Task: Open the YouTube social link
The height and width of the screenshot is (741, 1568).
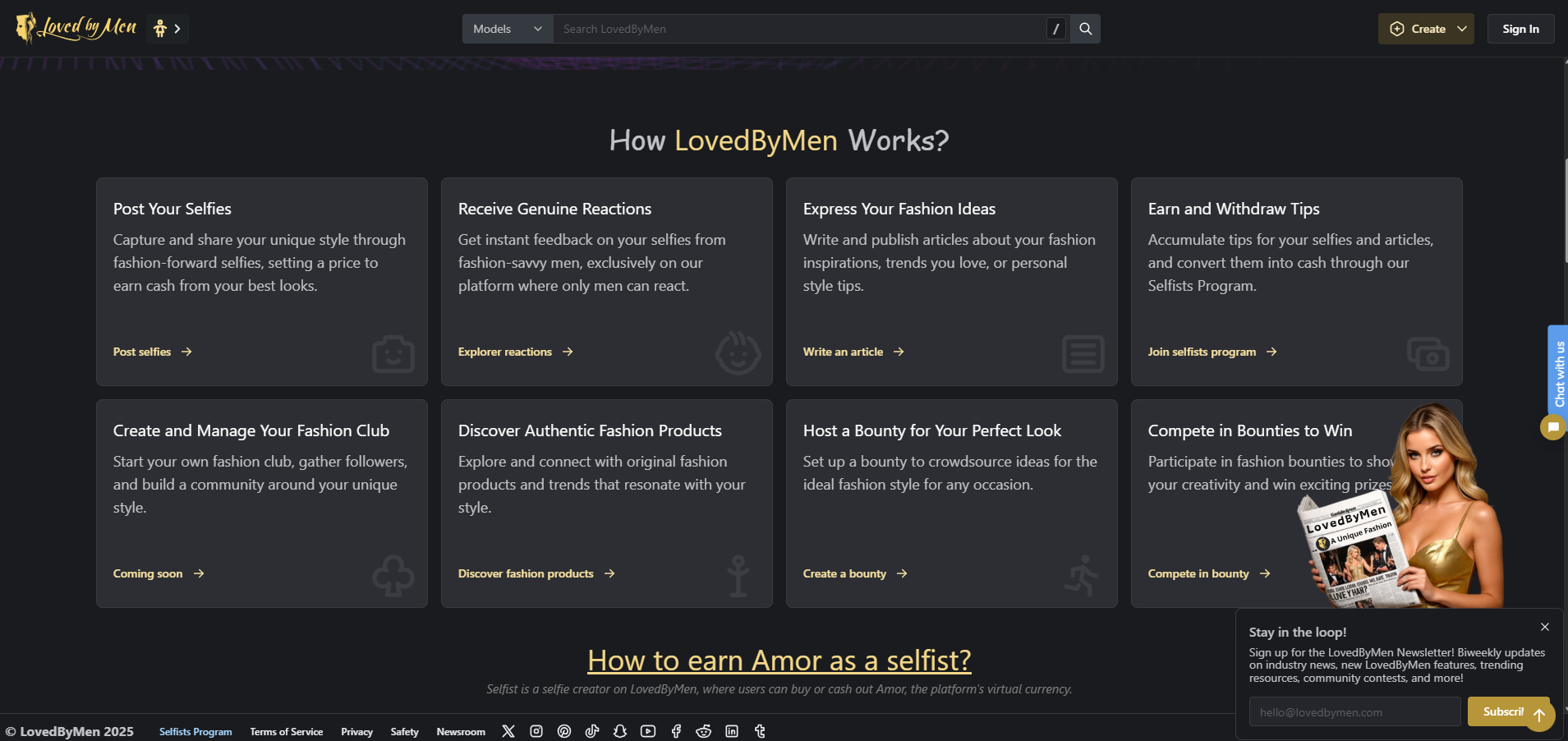Action: [x=648, y=731]
